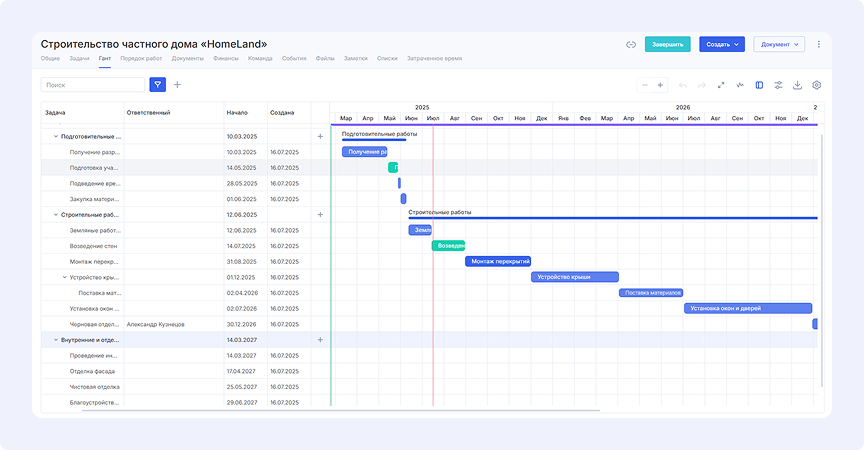Expand the Gantt chart to fullscreen
This screenshot has width=864, height=450.
[x=721, y=85]
